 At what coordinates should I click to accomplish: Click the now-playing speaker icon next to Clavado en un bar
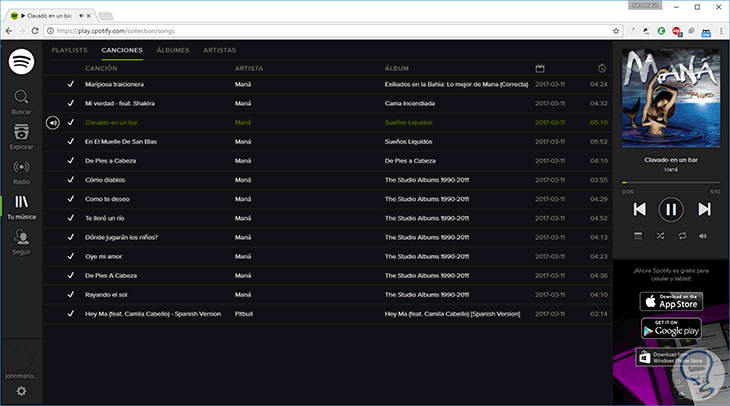pyautogui.click(x=53, y=123)
